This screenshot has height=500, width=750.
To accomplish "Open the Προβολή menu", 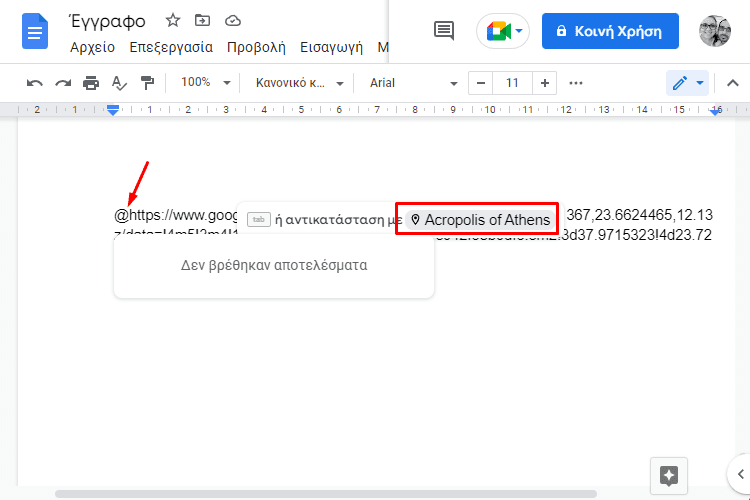I will pos(256,47).
